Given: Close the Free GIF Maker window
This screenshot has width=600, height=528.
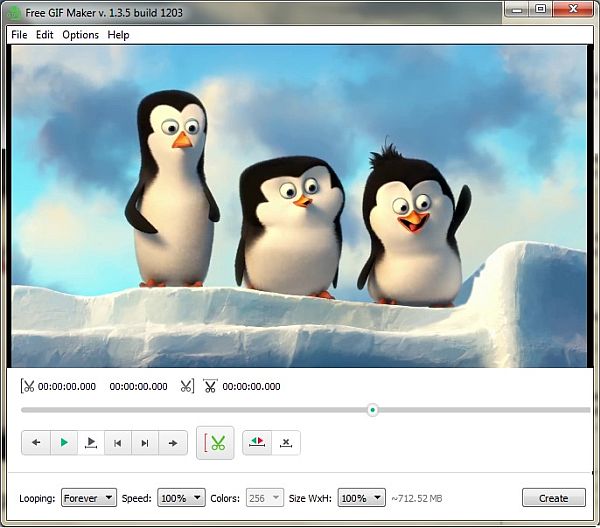Looking at the screenshot, I should point(573,9).
